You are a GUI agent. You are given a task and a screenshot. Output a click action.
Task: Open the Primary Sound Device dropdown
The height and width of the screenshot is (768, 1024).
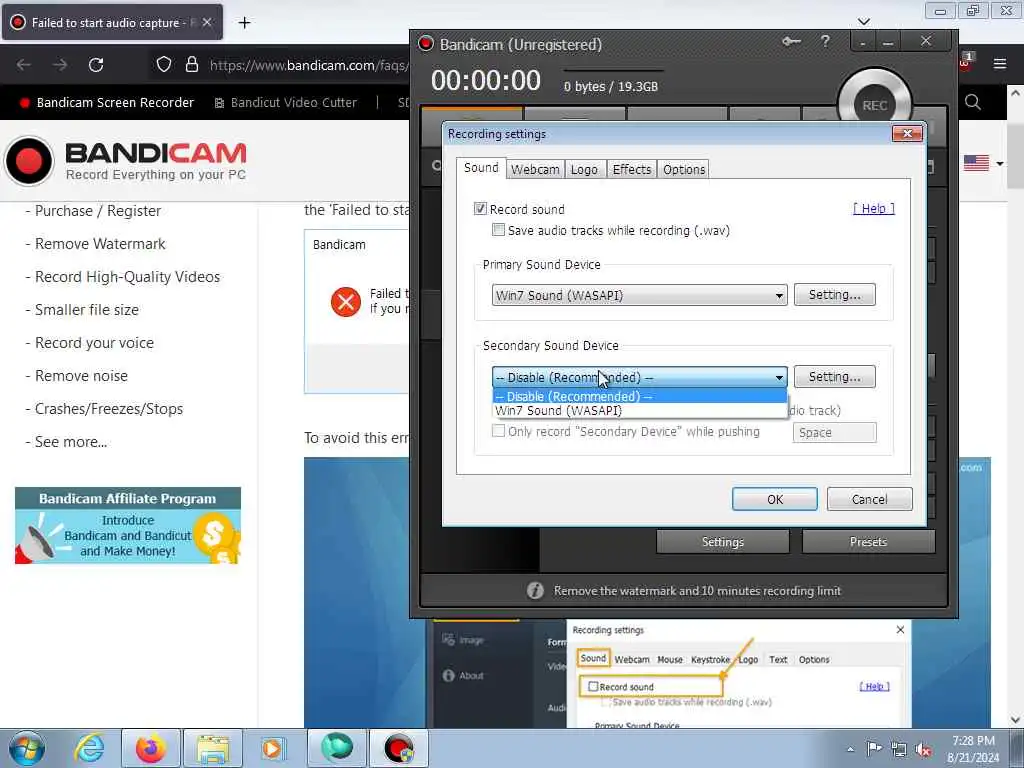point(639,295)
